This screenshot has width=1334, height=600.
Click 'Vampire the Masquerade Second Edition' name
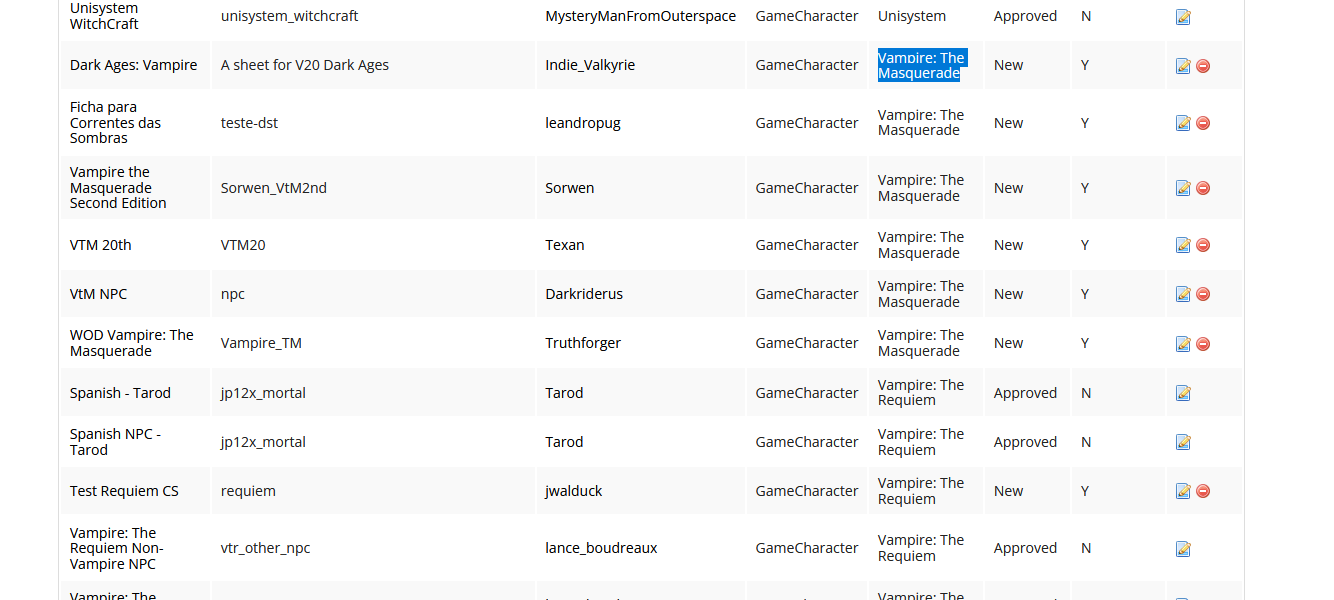pyautogui.click(x=118, y=188)
